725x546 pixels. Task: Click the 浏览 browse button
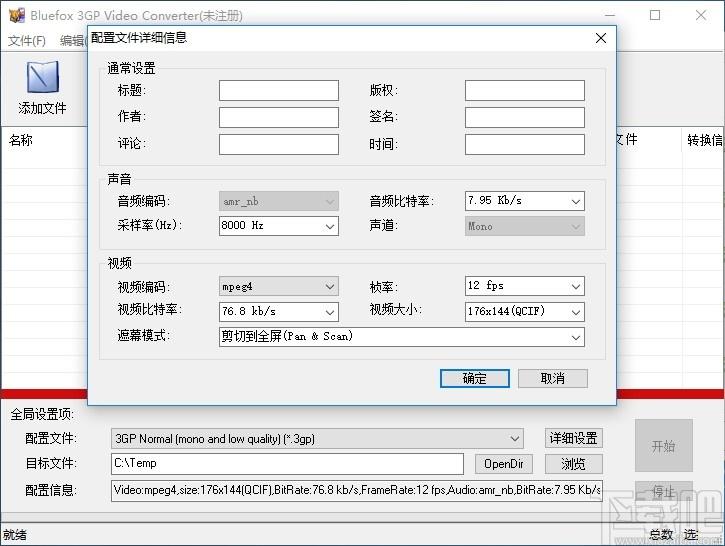[x=574, y=464]
